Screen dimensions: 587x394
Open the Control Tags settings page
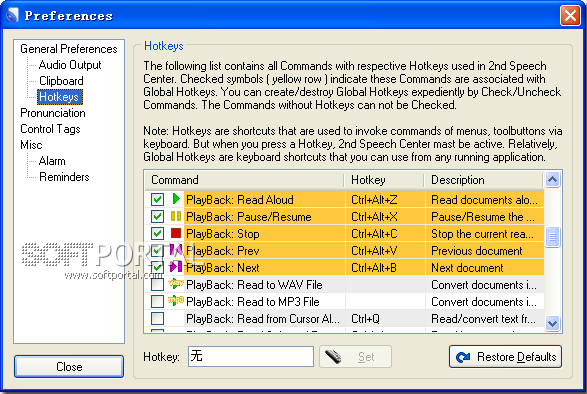[50, 129]
